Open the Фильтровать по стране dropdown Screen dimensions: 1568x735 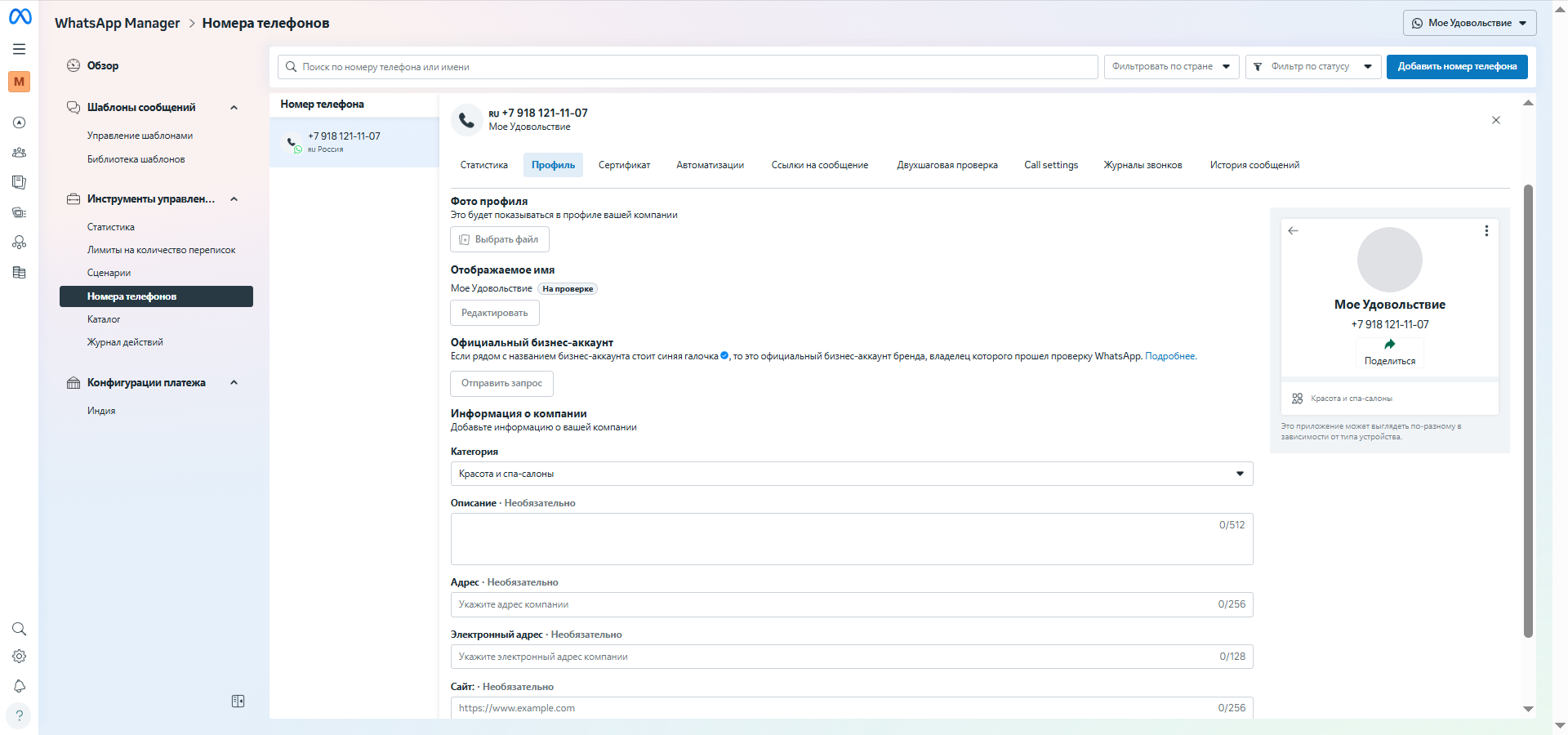tap(1171, 67)
